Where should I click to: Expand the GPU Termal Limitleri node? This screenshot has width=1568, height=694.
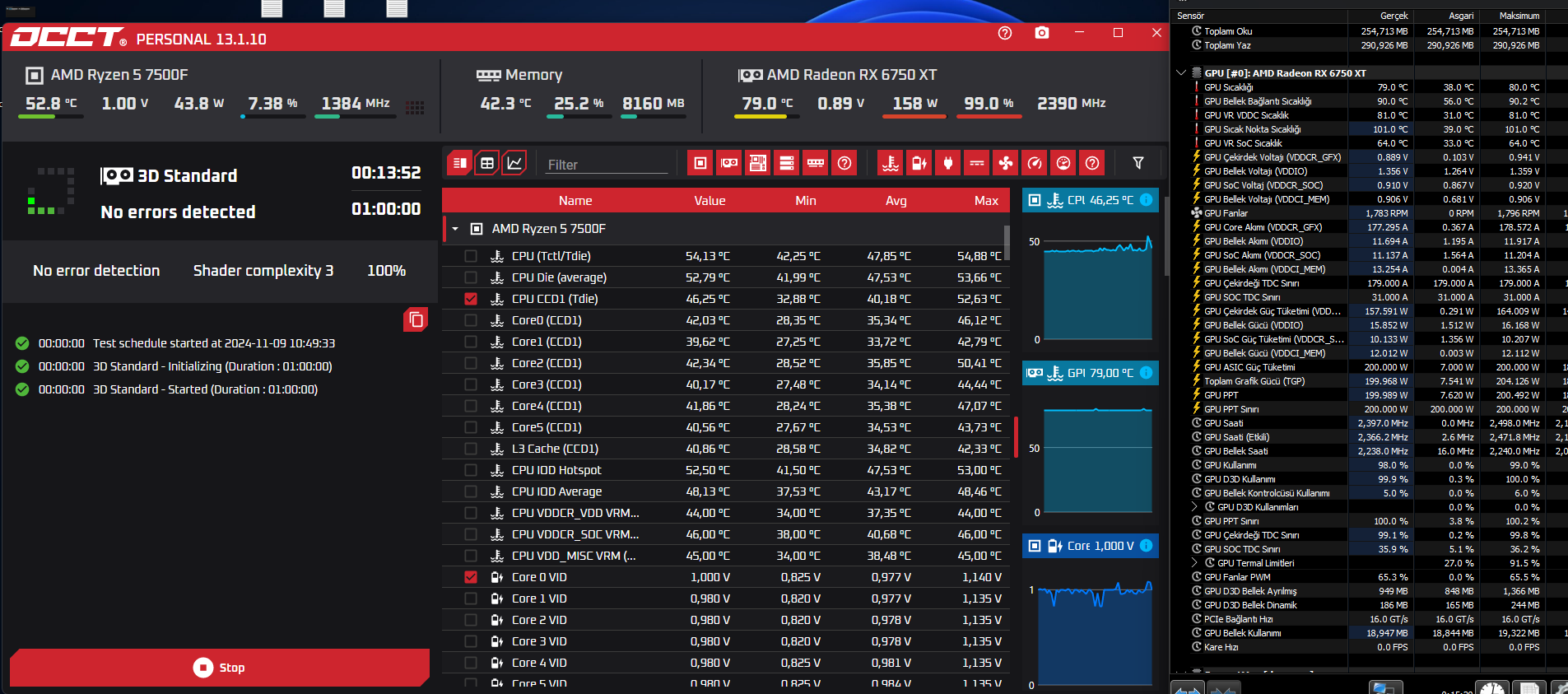1195,563
